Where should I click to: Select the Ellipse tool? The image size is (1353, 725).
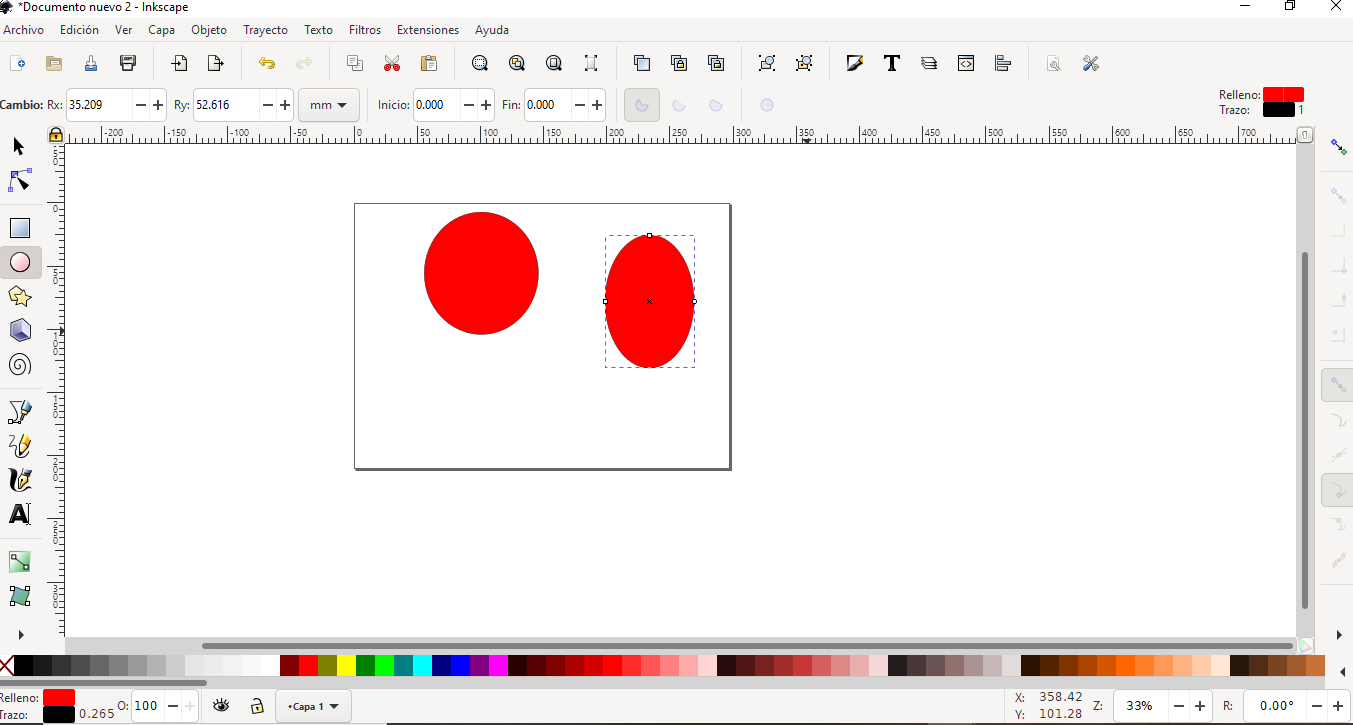point(19,262)
